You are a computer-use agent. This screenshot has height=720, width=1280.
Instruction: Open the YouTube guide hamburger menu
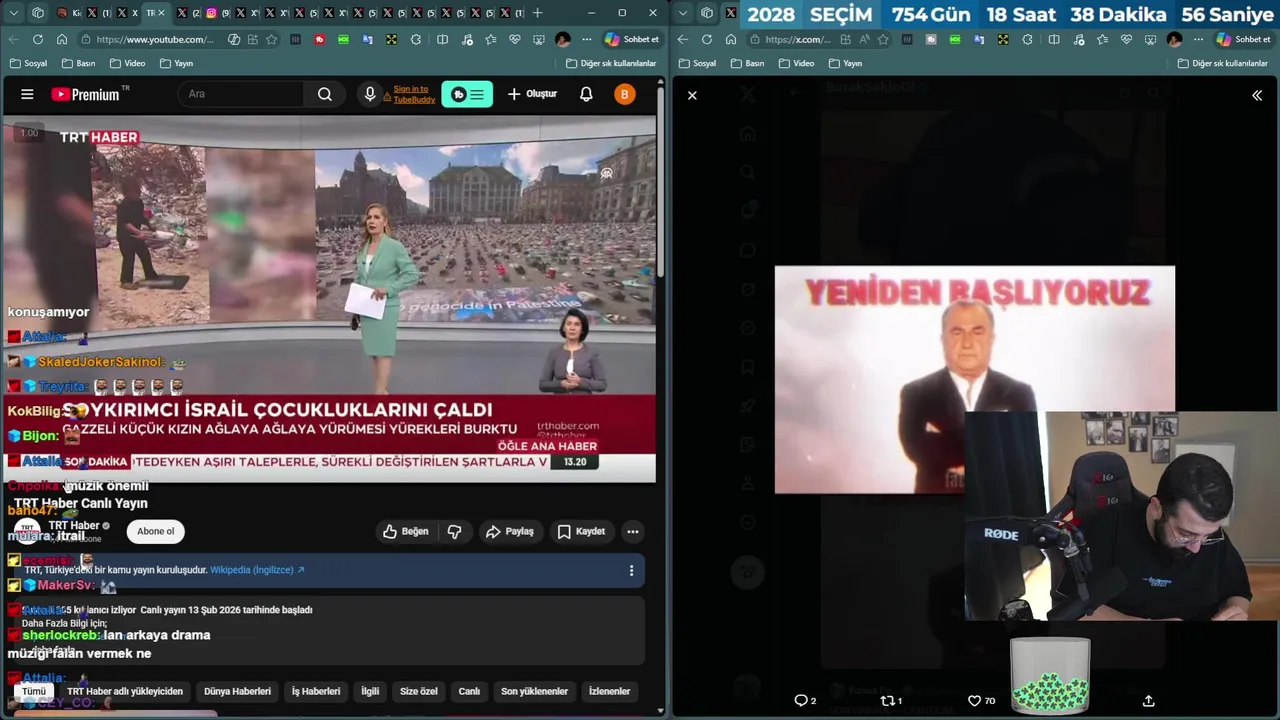(27, 94)
